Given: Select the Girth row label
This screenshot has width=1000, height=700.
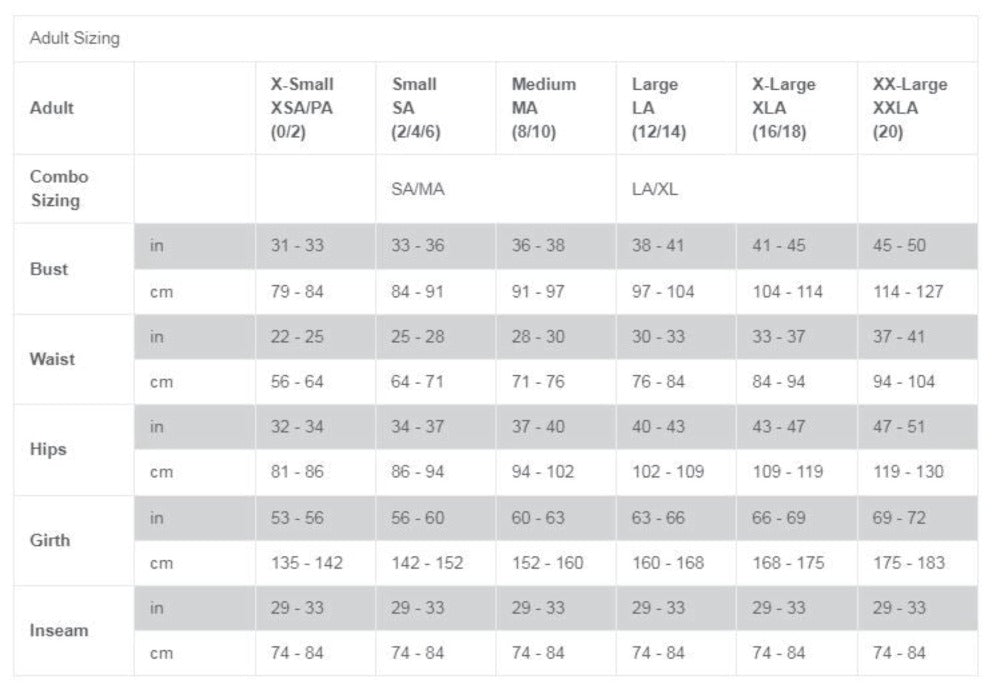Looking at the screenshot, I should point(49,540).
